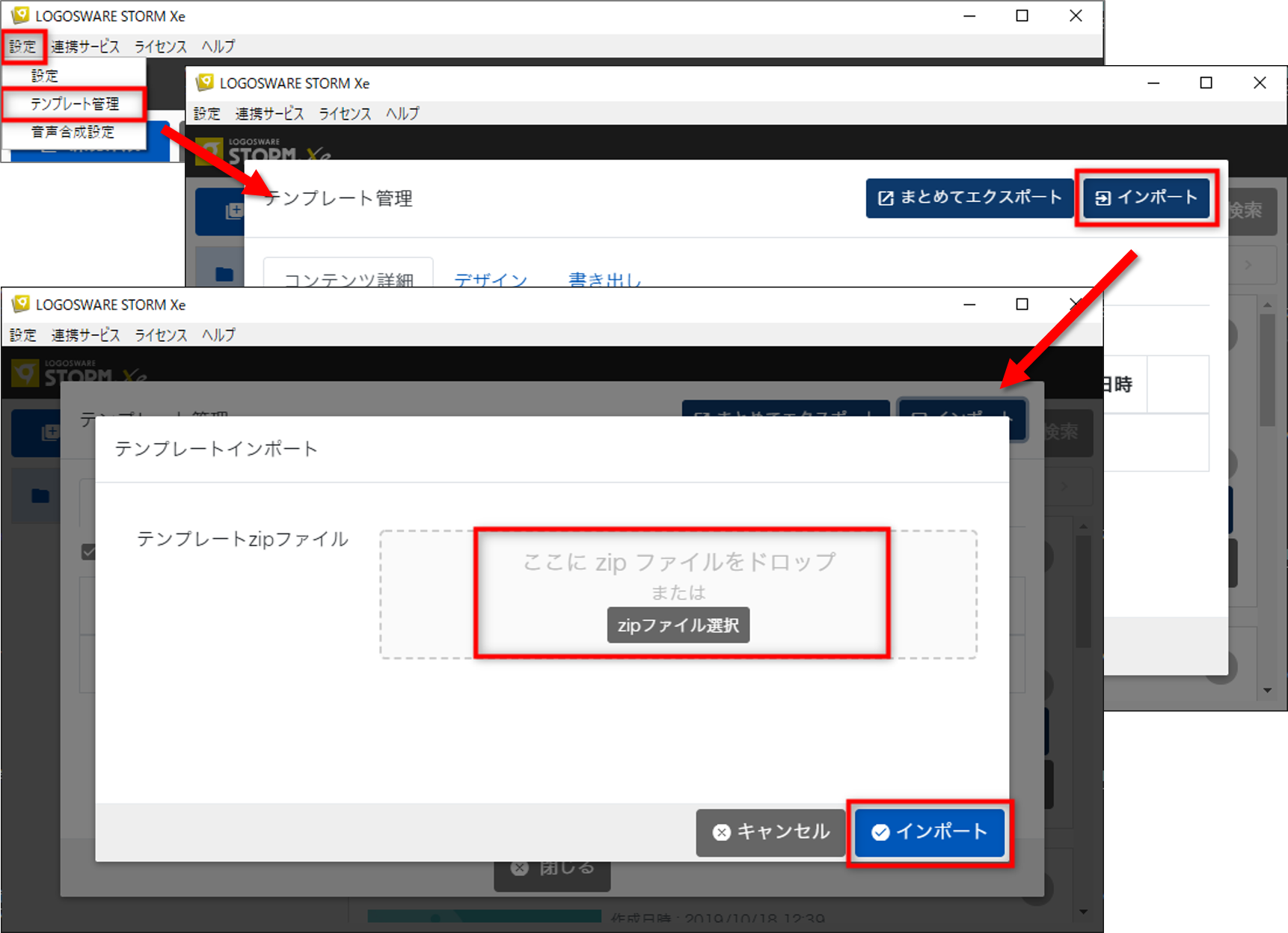The width and height of the screenshot is (1288, 933).
Task: Click the 設定 entry inside the dropdown
Action: [45, 76]
